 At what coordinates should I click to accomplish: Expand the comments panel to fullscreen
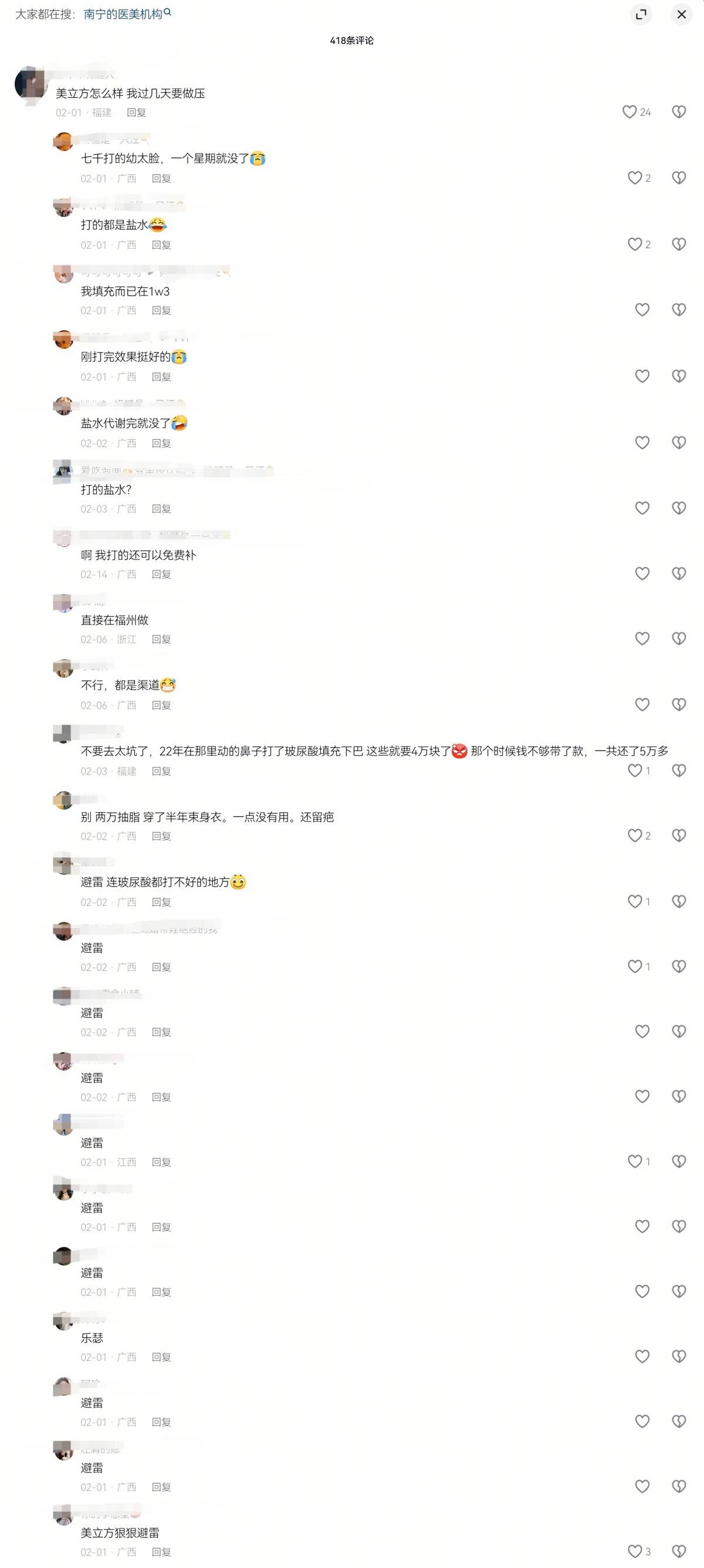pos(641,14)
